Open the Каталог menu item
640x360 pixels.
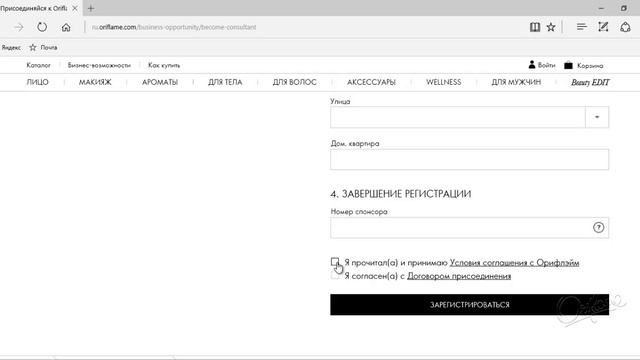38,65
